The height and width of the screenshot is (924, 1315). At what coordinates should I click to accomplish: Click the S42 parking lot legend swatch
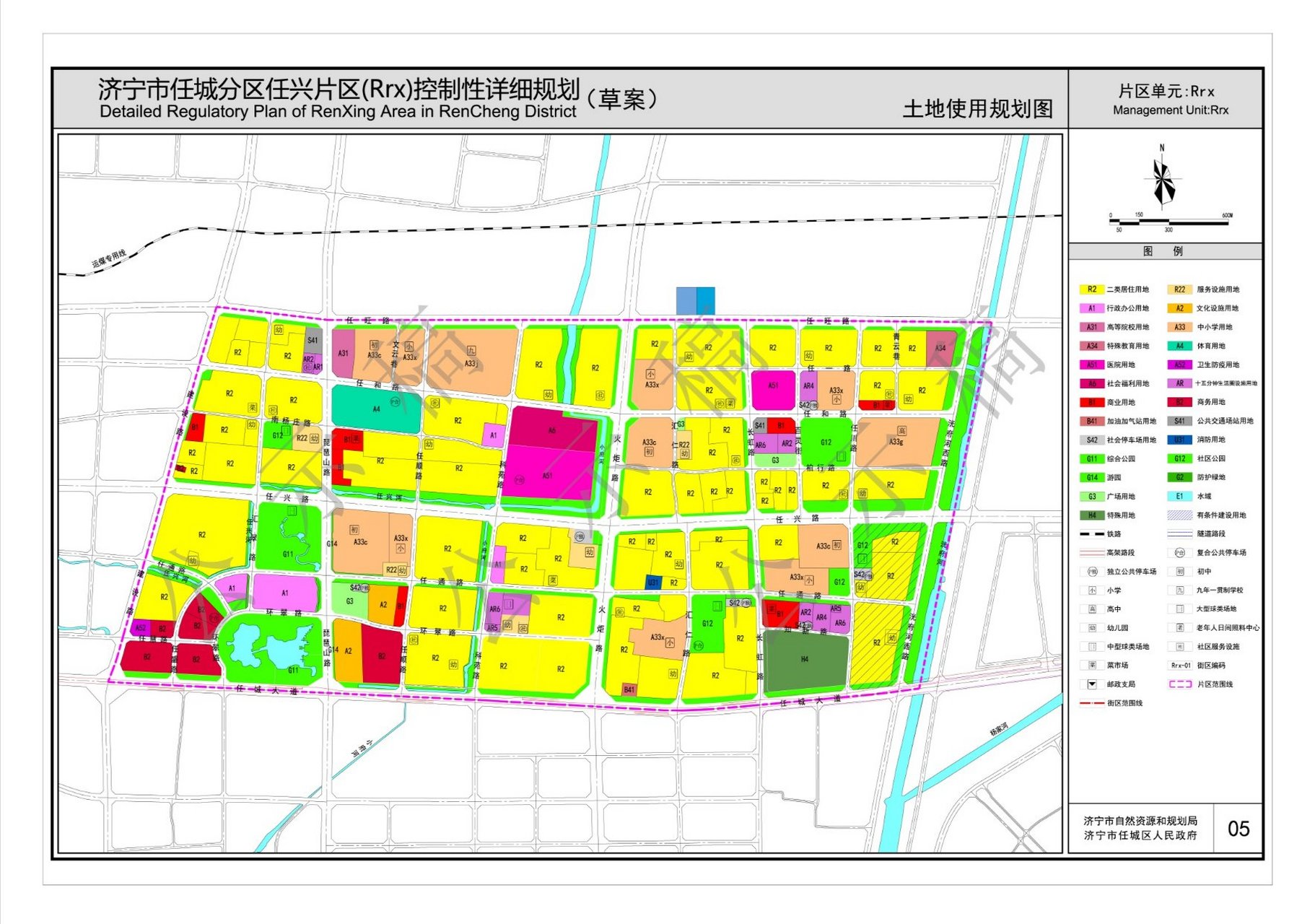1092,440
